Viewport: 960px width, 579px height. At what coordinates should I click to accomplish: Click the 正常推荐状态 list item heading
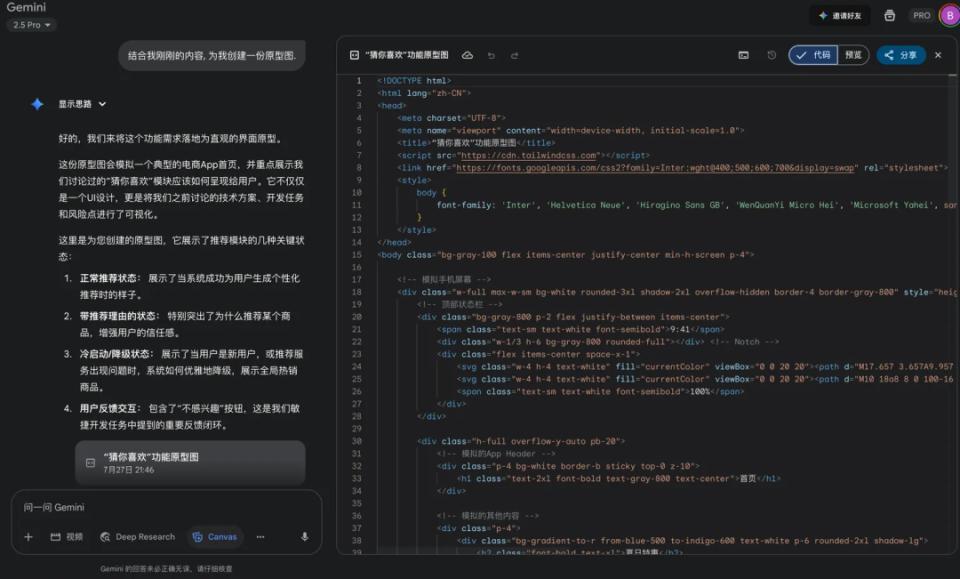[x=110, y=278]
